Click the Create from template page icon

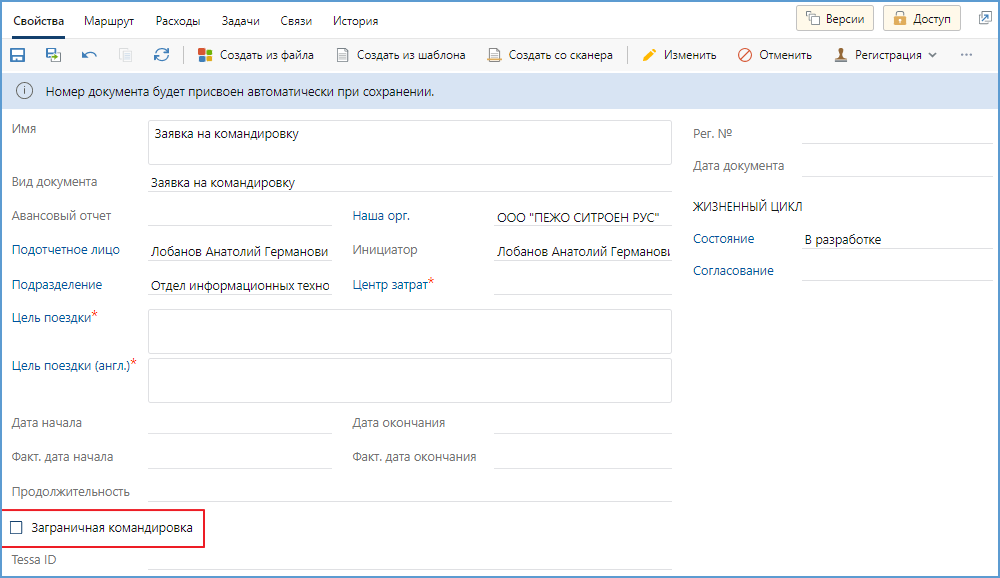click(342, 55)
